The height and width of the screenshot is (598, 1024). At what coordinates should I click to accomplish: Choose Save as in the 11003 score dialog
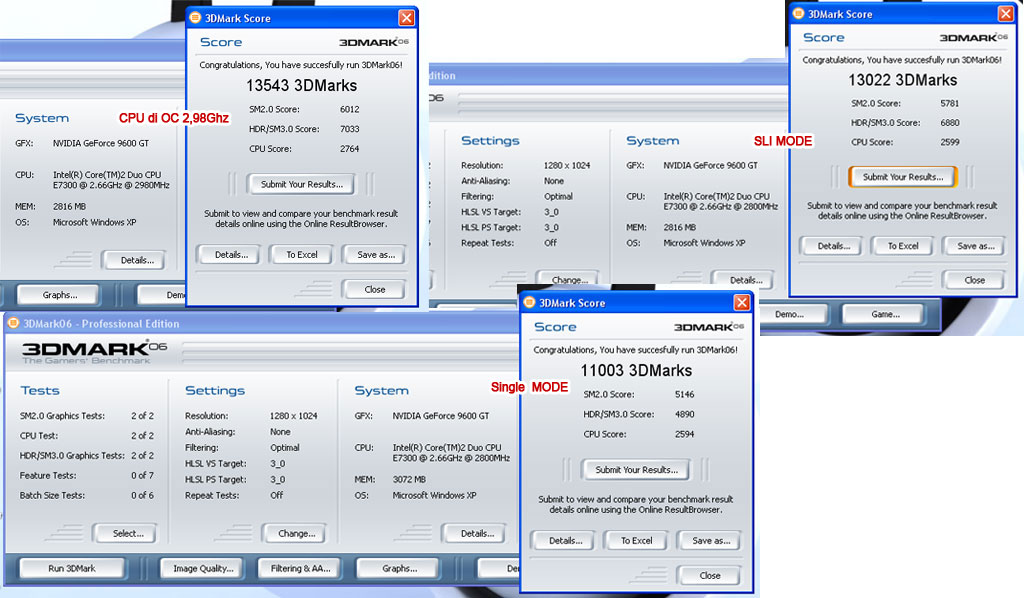(x=711, y=541)
